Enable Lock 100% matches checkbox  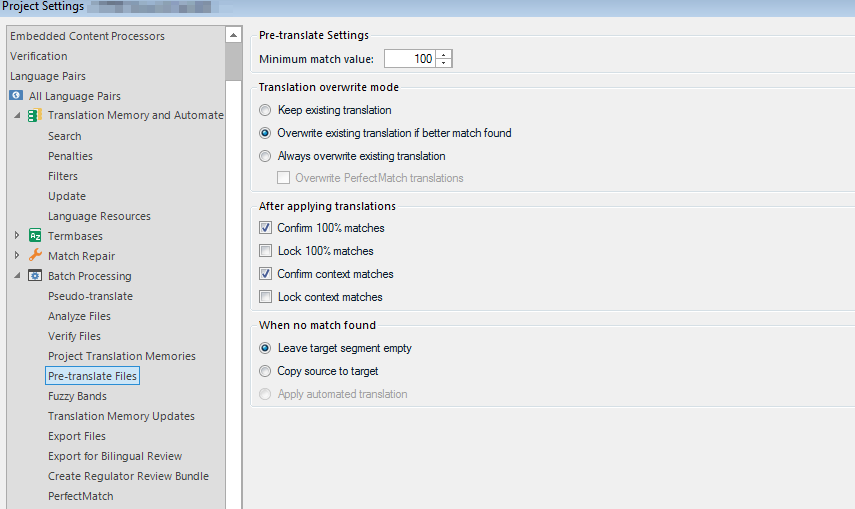point(265,251)
